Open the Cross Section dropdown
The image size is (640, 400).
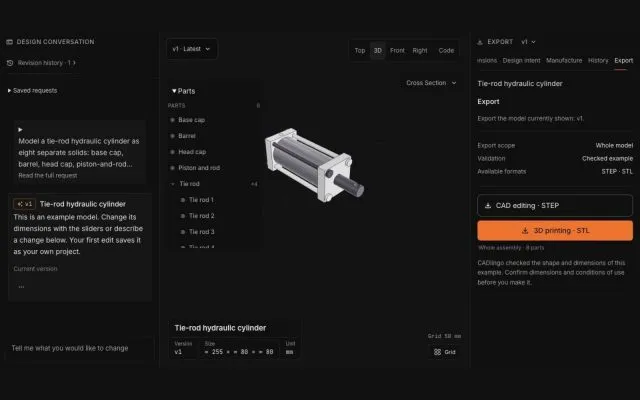coord(431,83)
